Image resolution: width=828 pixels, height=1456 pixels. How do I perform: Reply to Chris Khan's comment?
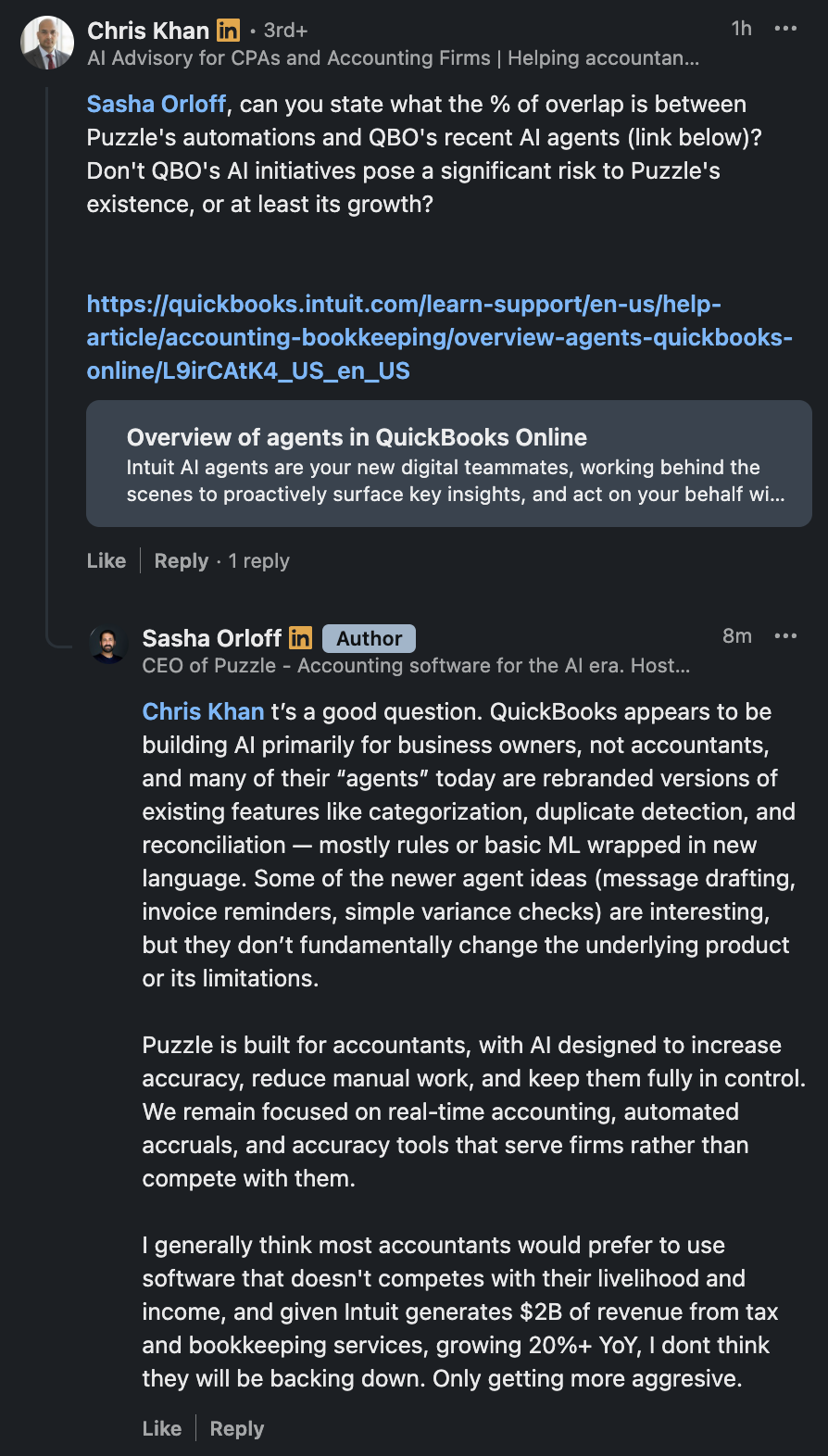point(182,561)
